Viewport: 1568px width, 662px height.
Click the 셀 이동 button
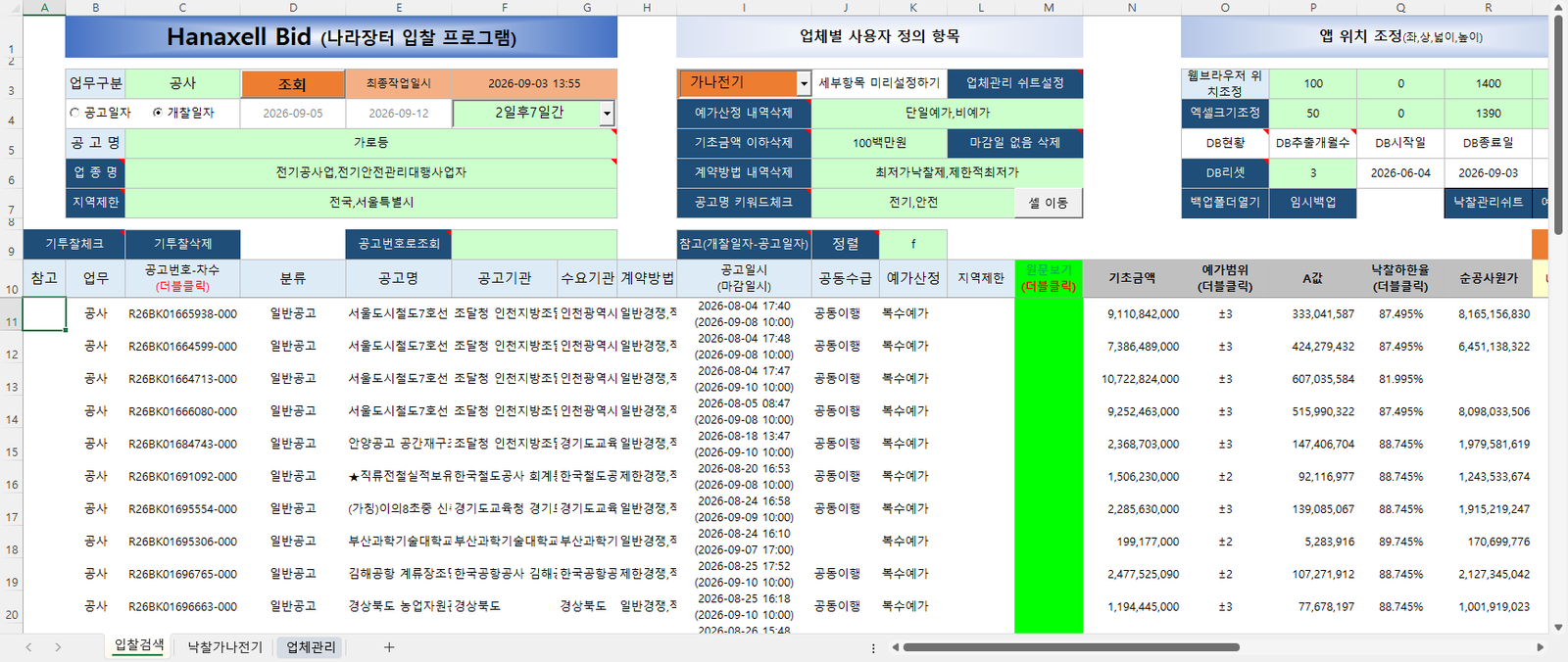pos(1049,203)
